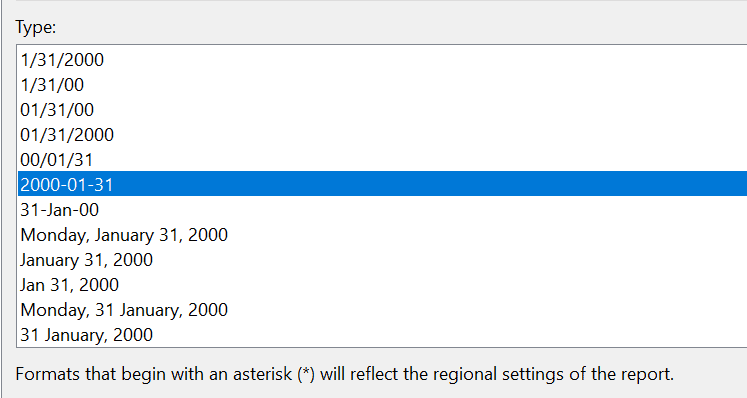The image size is (747, 398).
Task: Select the last visible date format entry
Action: point(382,335)
